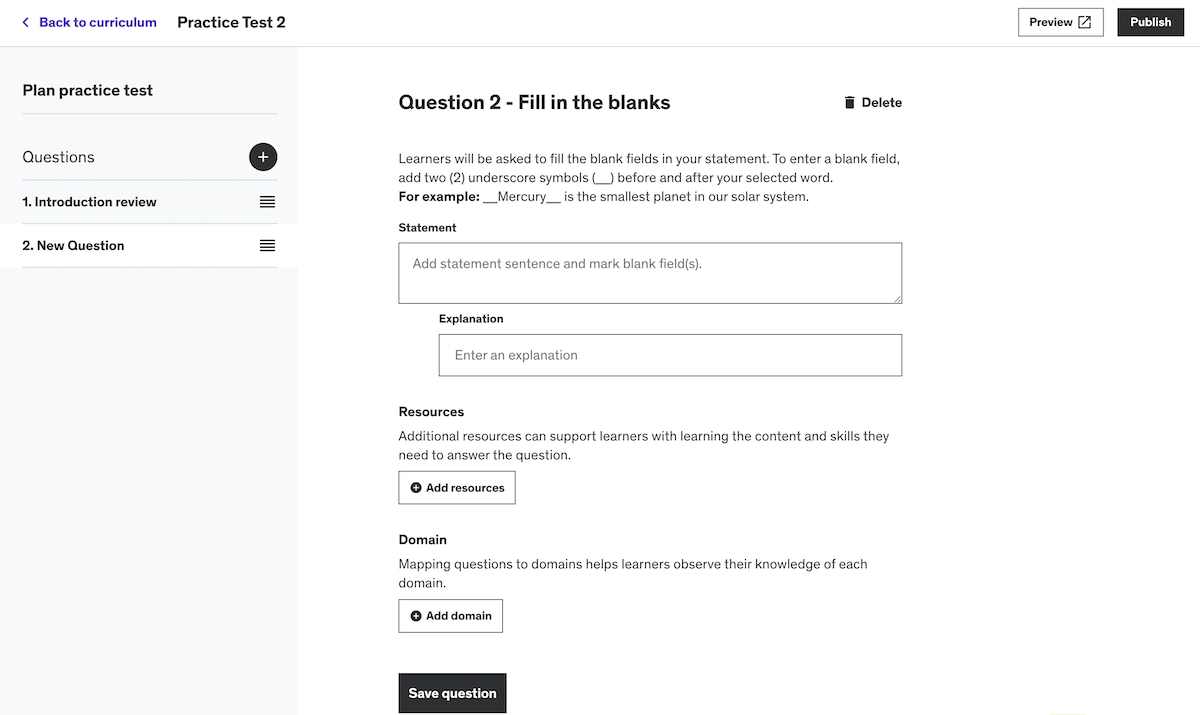Screen dimensions: 1200x715
Task: Click plus icon in Add domain
Action: click(x=416, y=616)
